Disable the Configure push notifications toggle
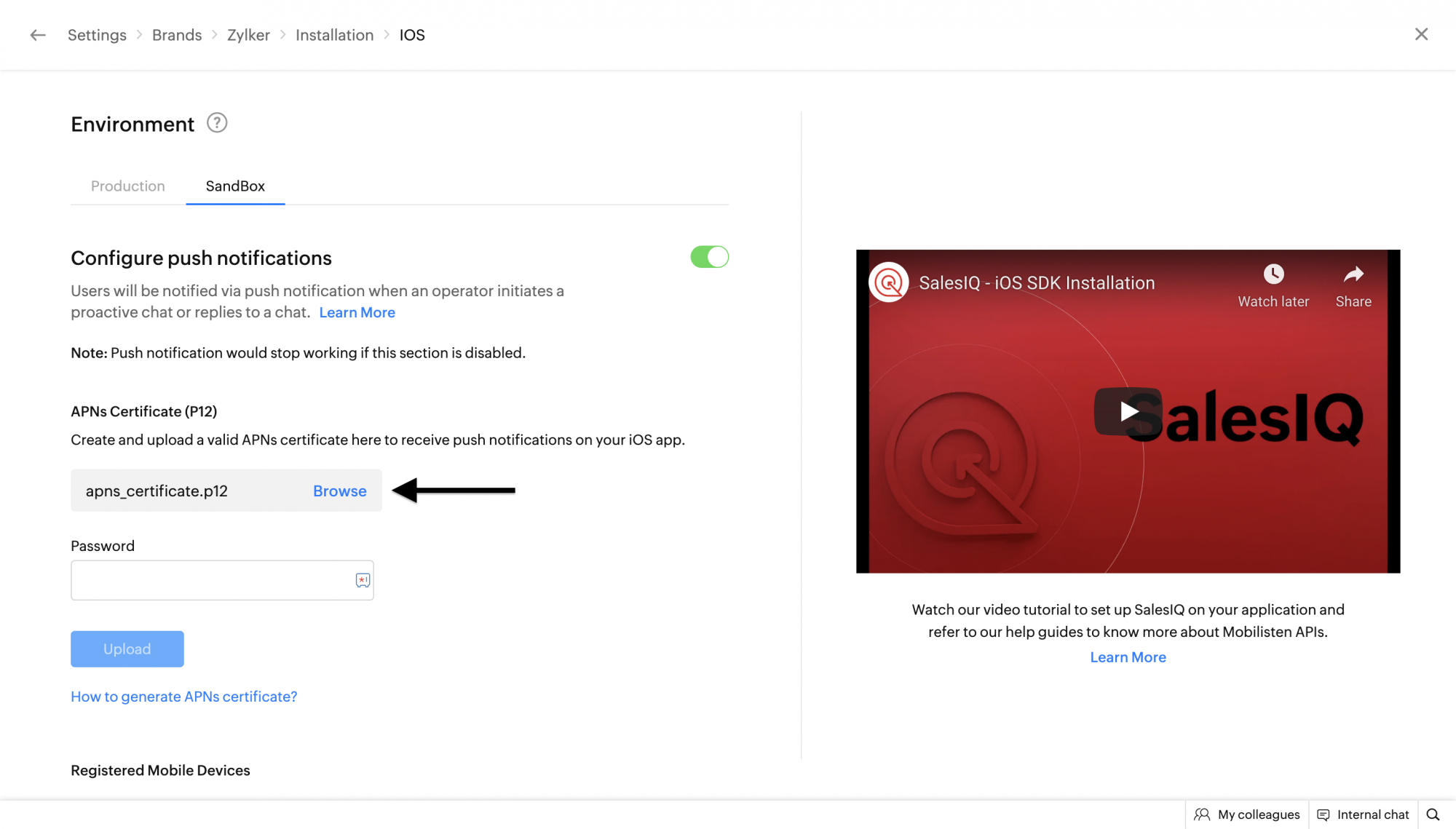1456x829 pixels. [709, 257]
